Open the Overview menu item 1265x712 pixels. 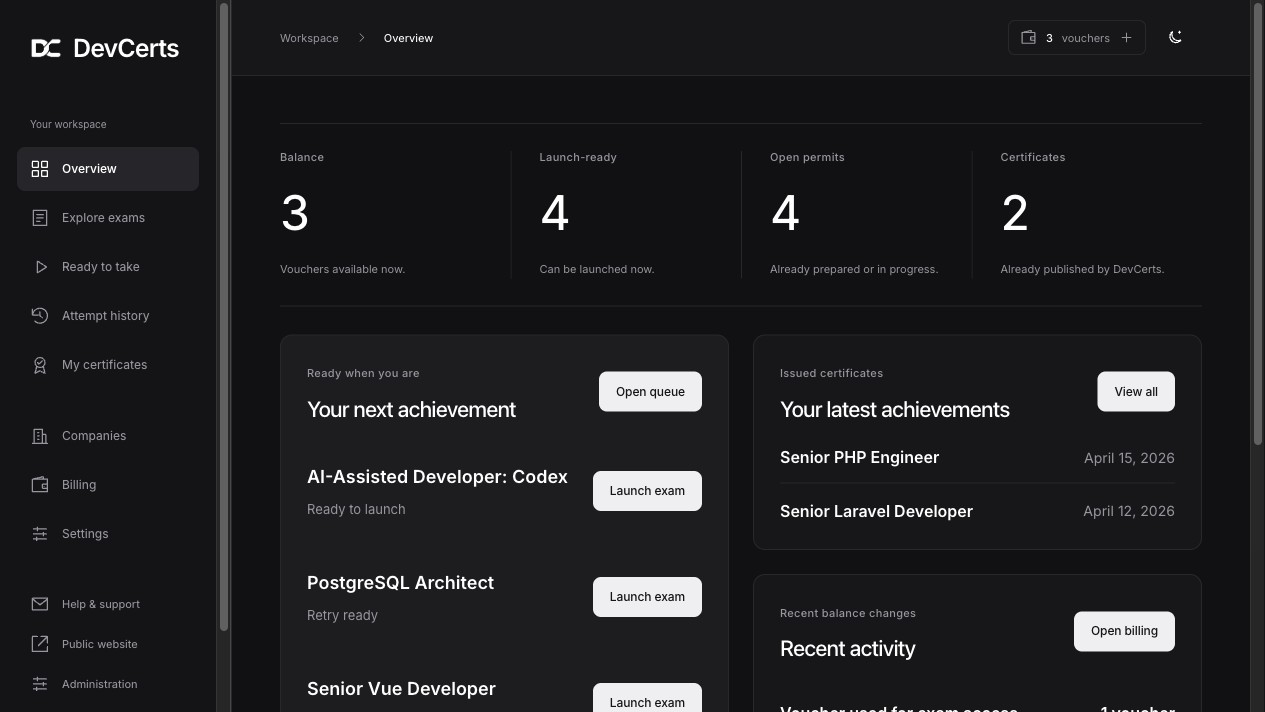[x=108, y=169]
